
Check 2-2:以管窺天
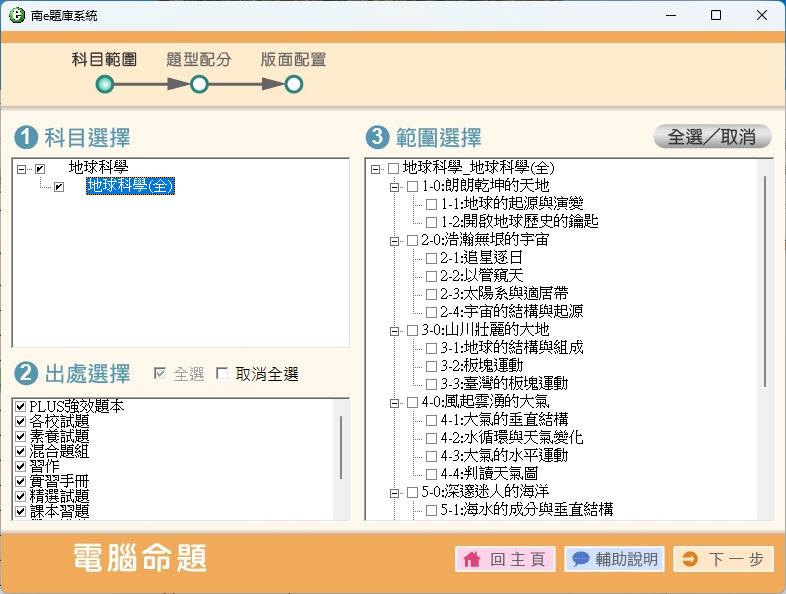[x=431, y=276]
